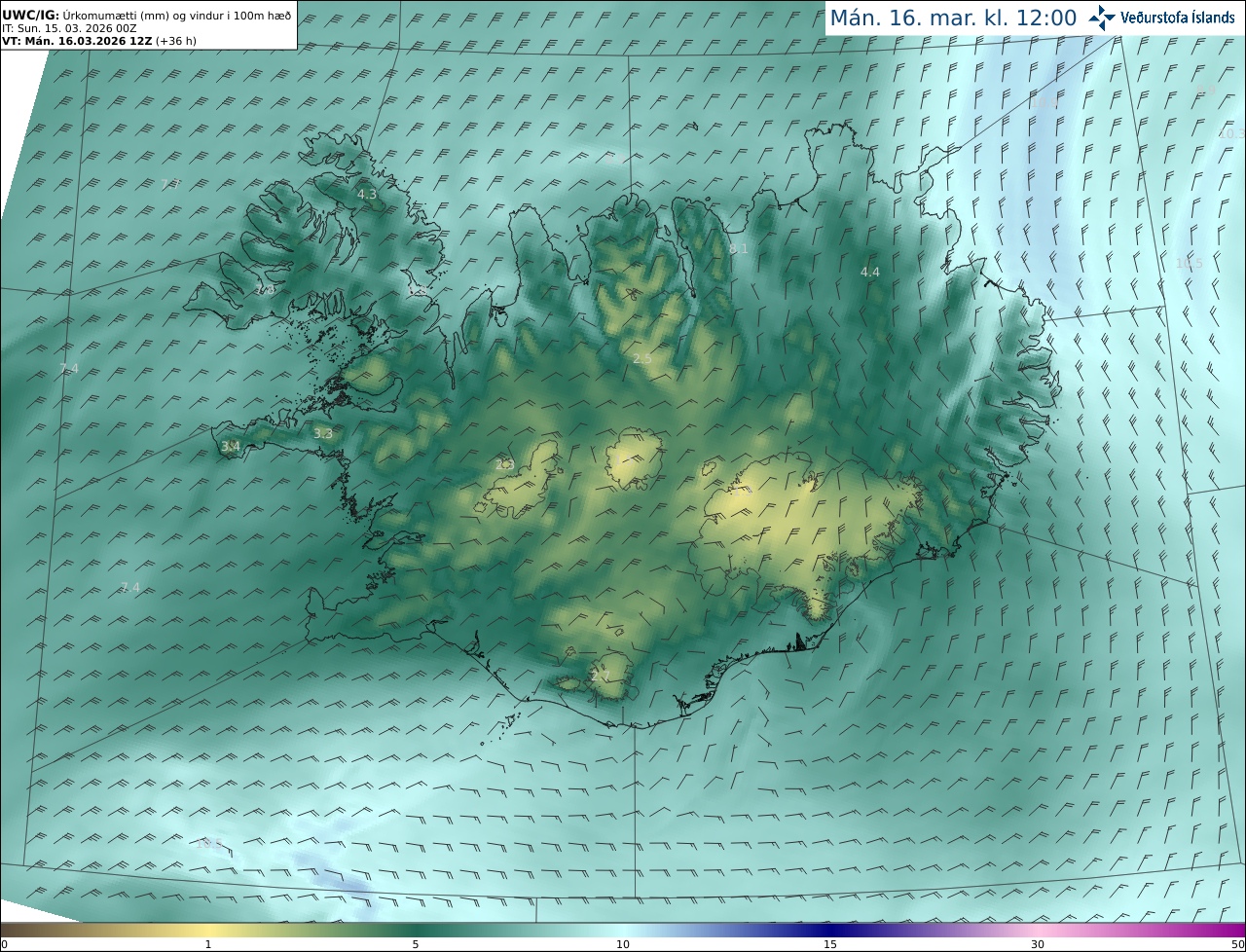Click the VT: Mán. 16.03.2026 12Z line
The width and height of the screenshot is (1246, 952).
97,41
